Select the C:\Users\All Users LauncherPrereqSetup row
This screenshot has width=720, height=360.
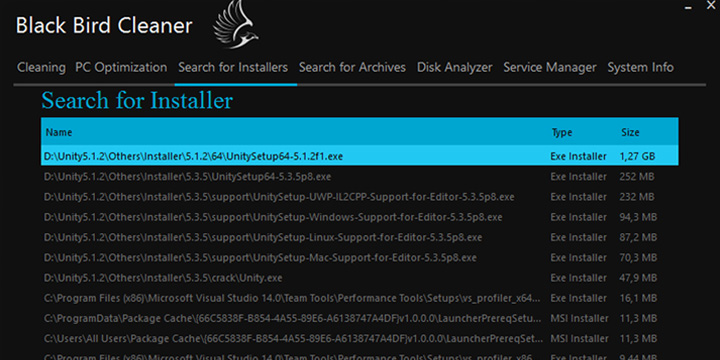click(360, 338)
